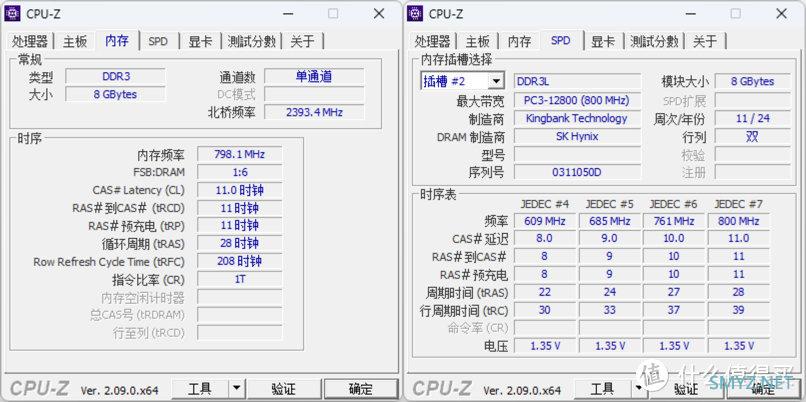This screenshot has width=806, height=402.
Task: Click the 28 时钟 tRAS value
Action: coord(240,243)
